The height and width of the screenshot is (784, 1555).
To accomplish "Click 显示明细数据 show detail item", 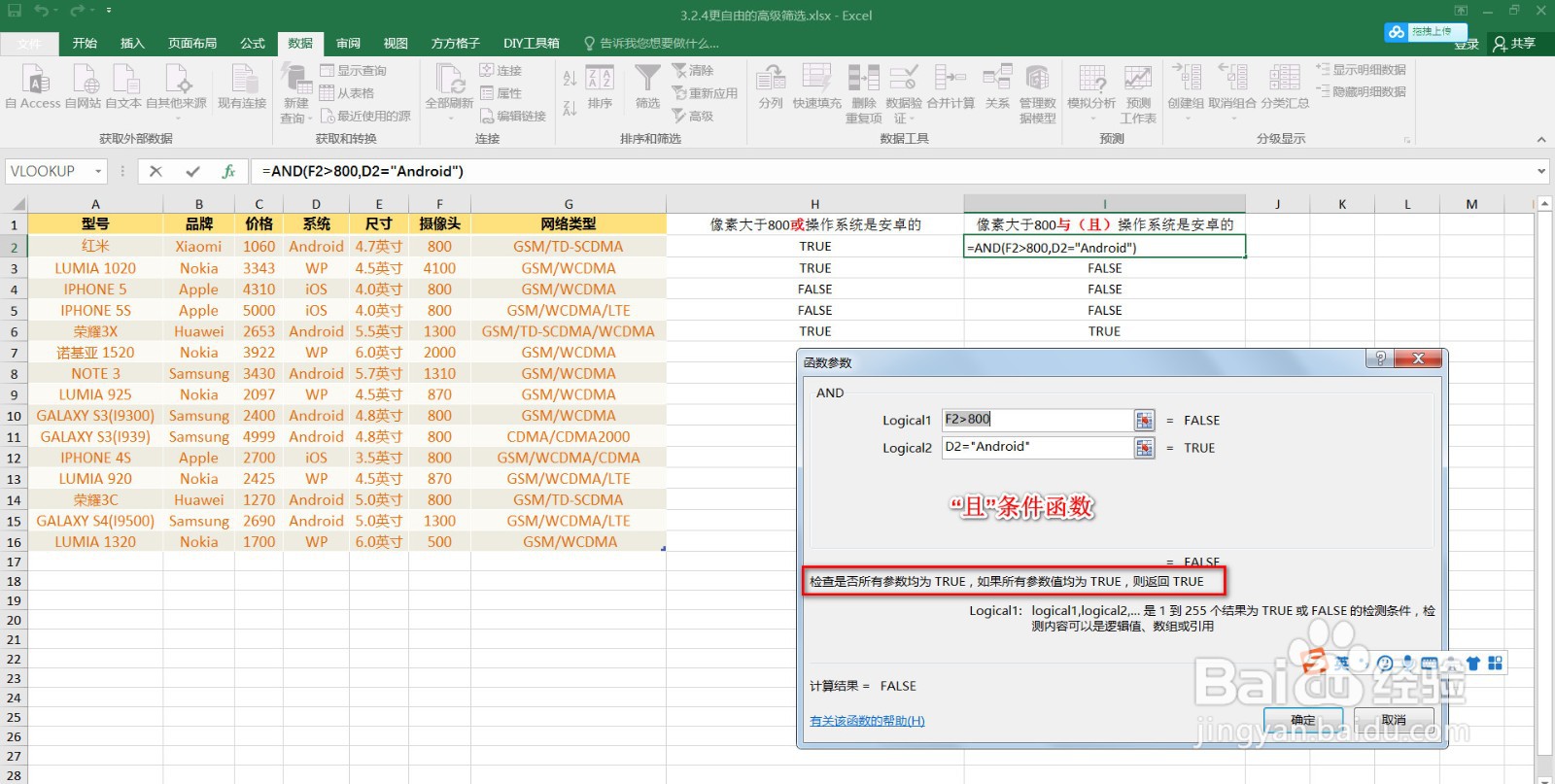I will coord(1361,70).
